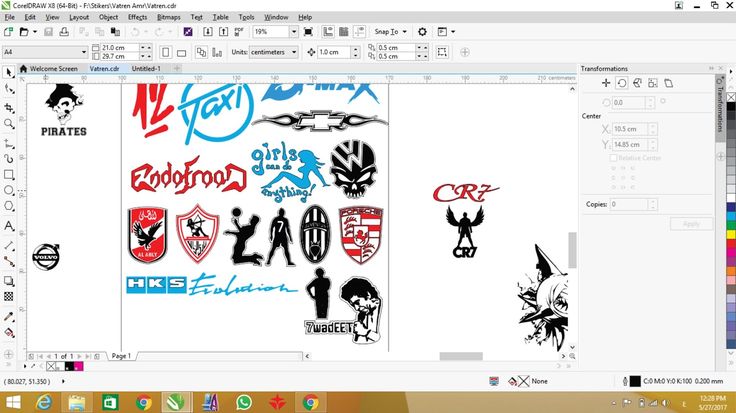Click the quick customize plus button
736x413 pixels.
point(465,52)
